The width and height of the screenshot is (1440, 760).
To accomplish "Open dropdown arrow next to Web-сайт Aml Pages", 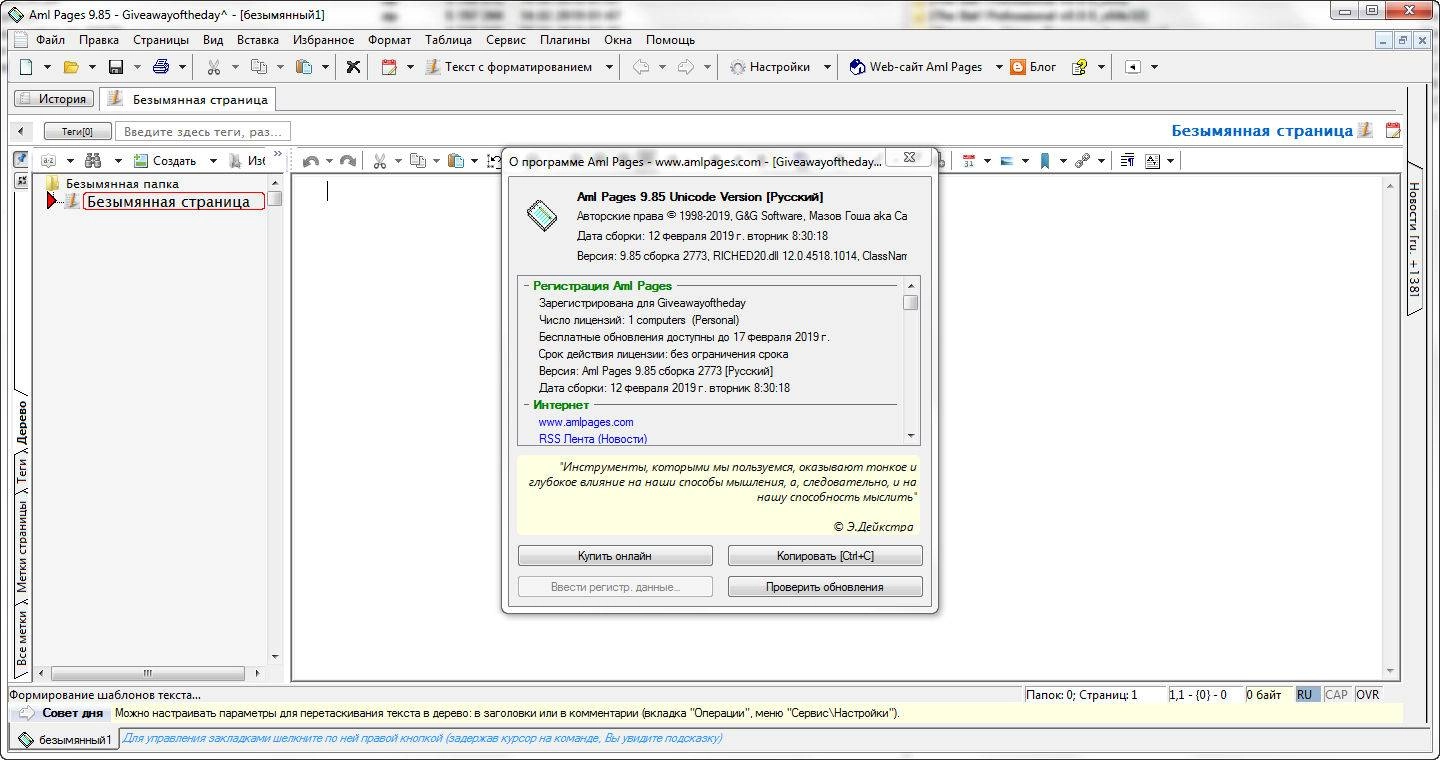I will (x=998, y=67).
